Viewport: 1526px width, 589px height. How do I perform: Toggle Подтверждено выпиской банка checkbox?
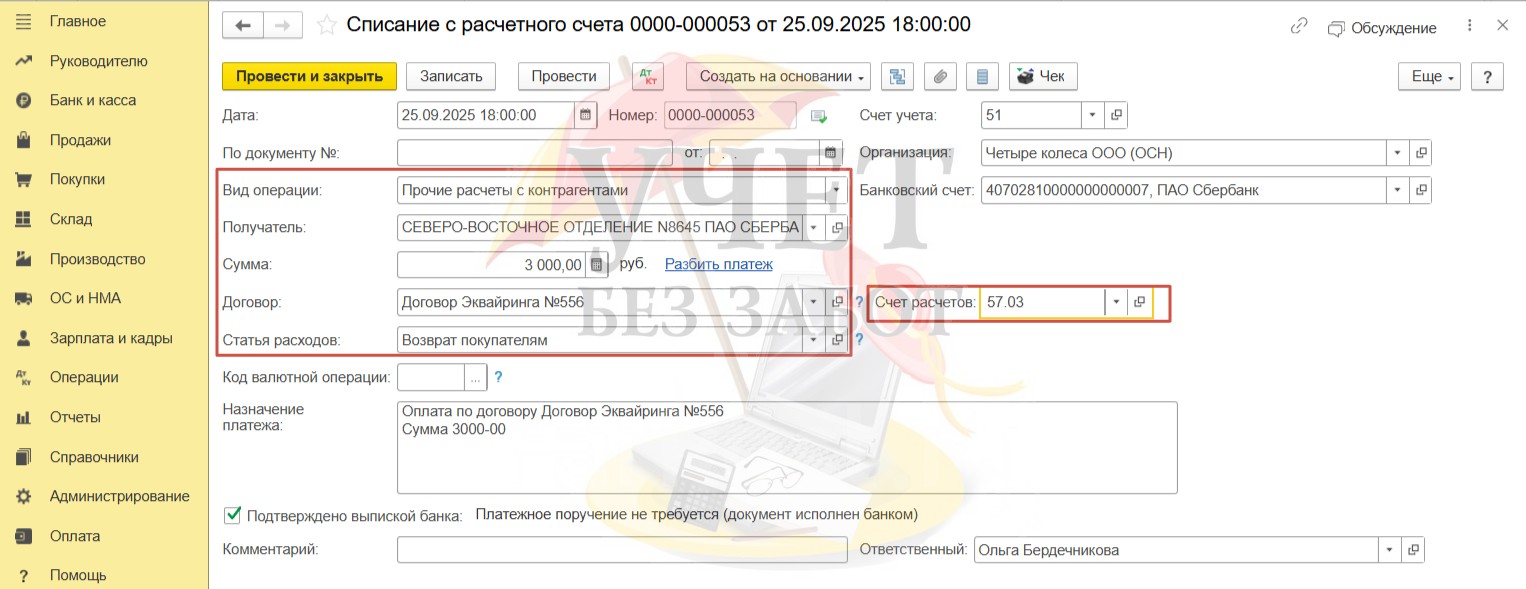(232, 515)
